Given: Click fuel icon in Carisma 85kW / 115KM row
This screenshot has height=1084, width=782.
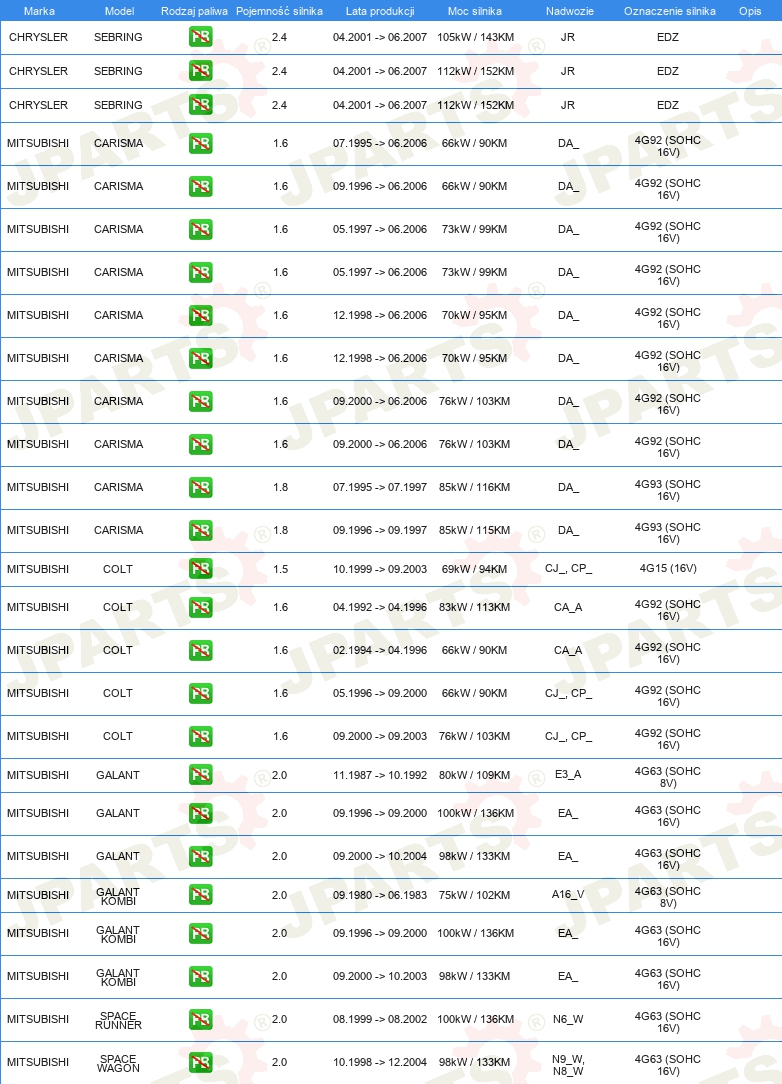Looking at the screenshot, I should 201,530.
